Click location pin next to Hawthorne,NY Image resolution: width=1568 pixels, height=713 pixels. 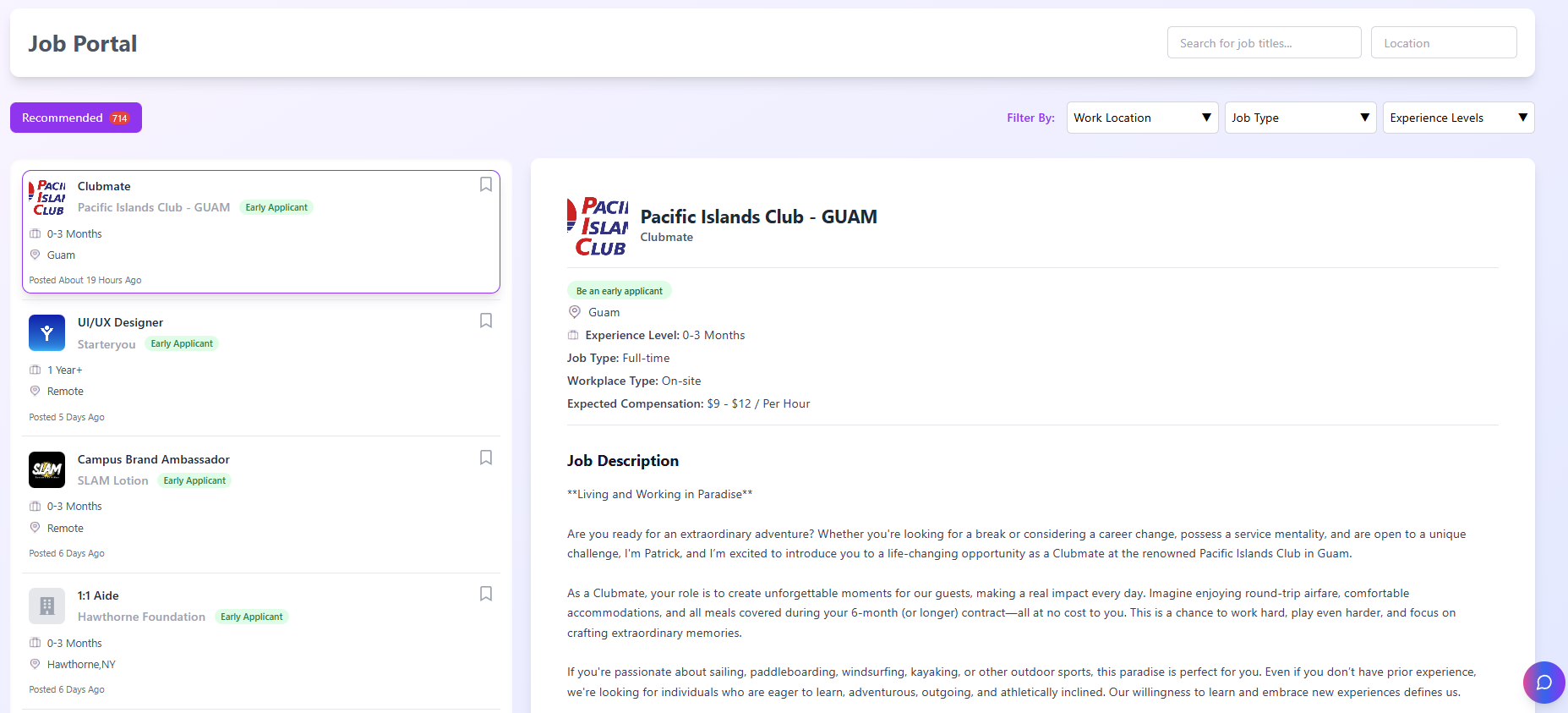[x=35, y=664]
